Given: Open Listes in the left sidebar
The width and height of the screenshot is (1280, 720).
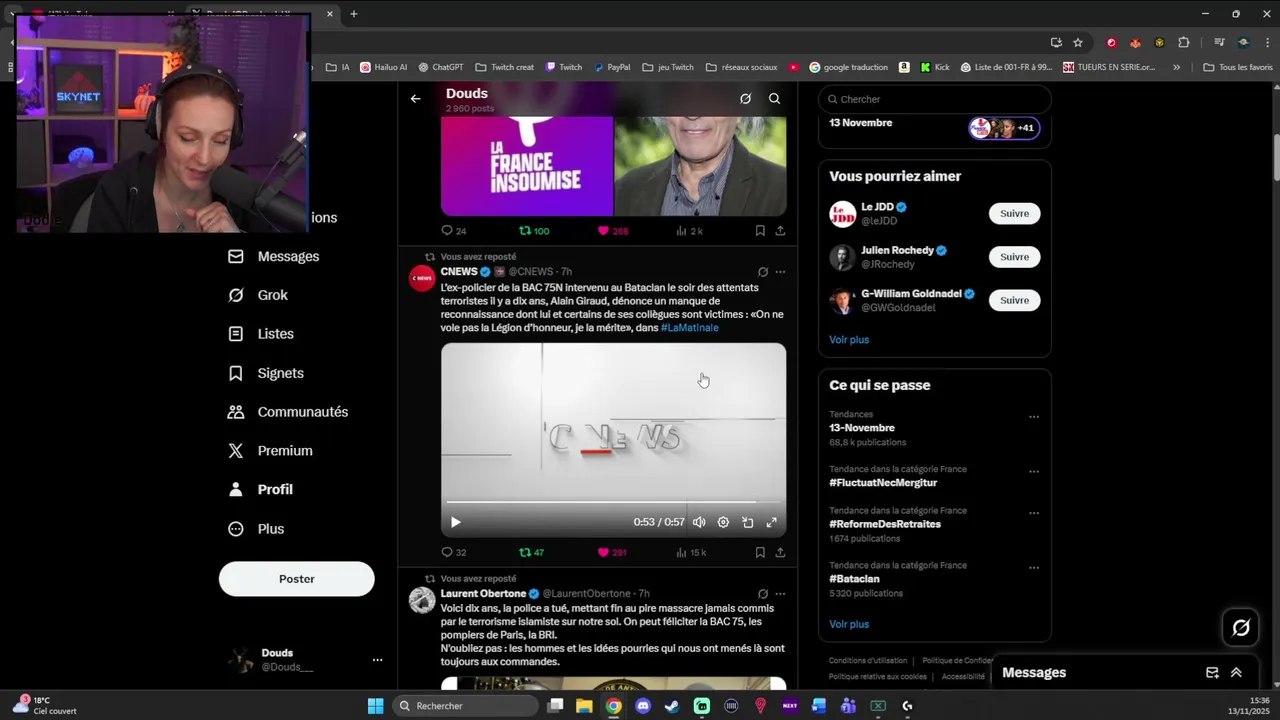Looking at the screenshot, I should (x=260, y=334).
